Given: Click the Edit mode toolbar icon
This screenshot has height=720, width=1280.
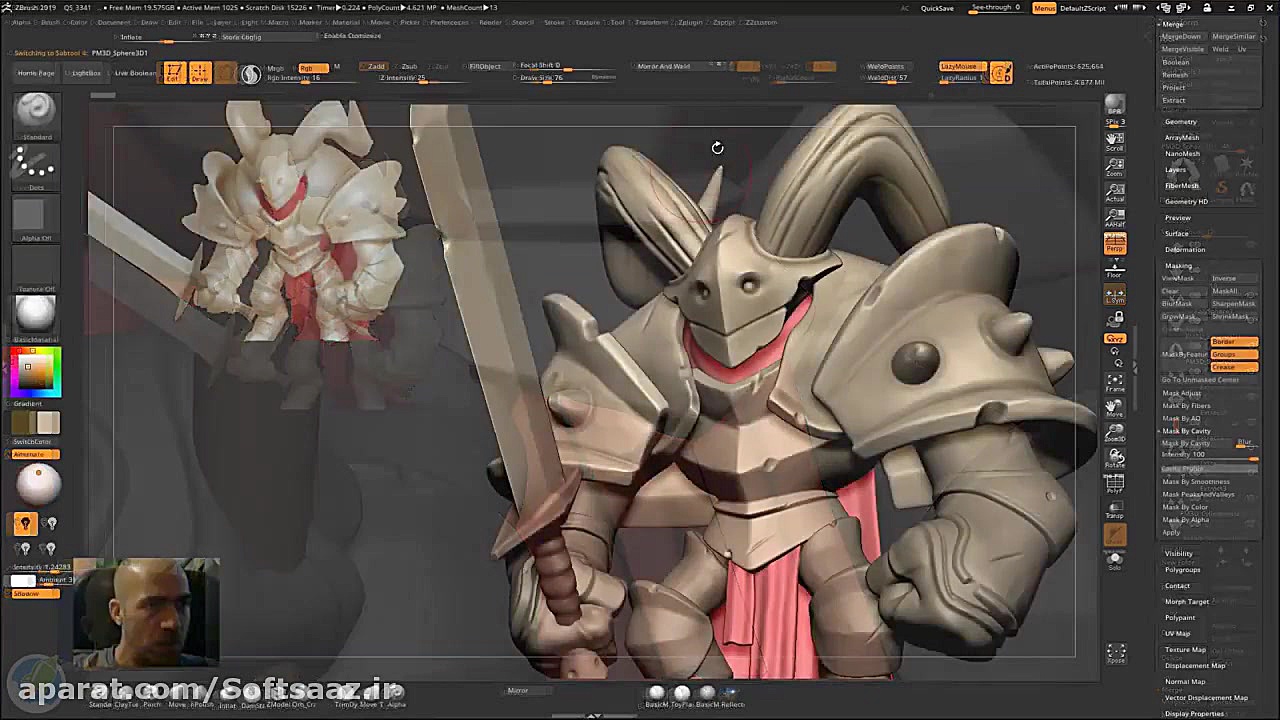Looking at the screenshot, I should tap(174, 71).
